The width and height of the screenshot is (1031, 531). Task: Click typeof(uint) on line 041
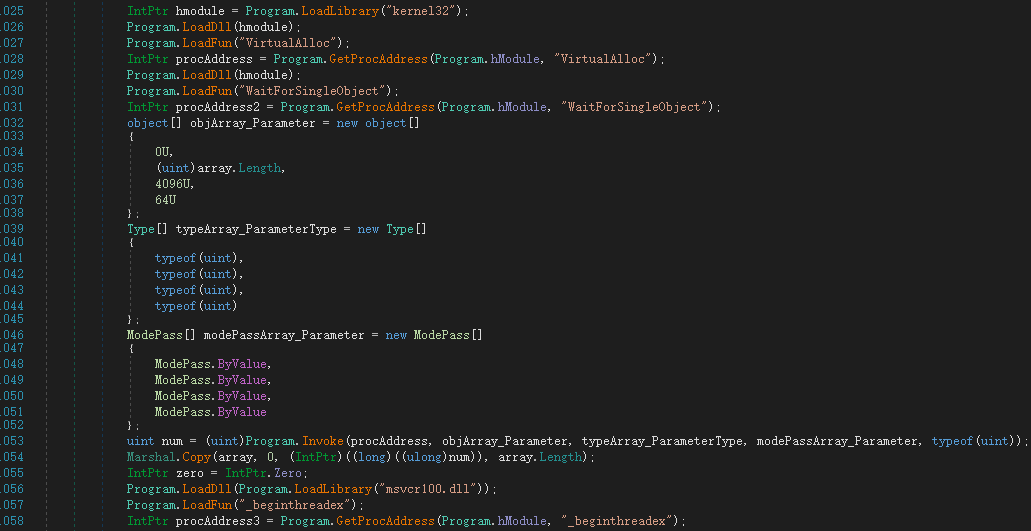coord(198,258)
